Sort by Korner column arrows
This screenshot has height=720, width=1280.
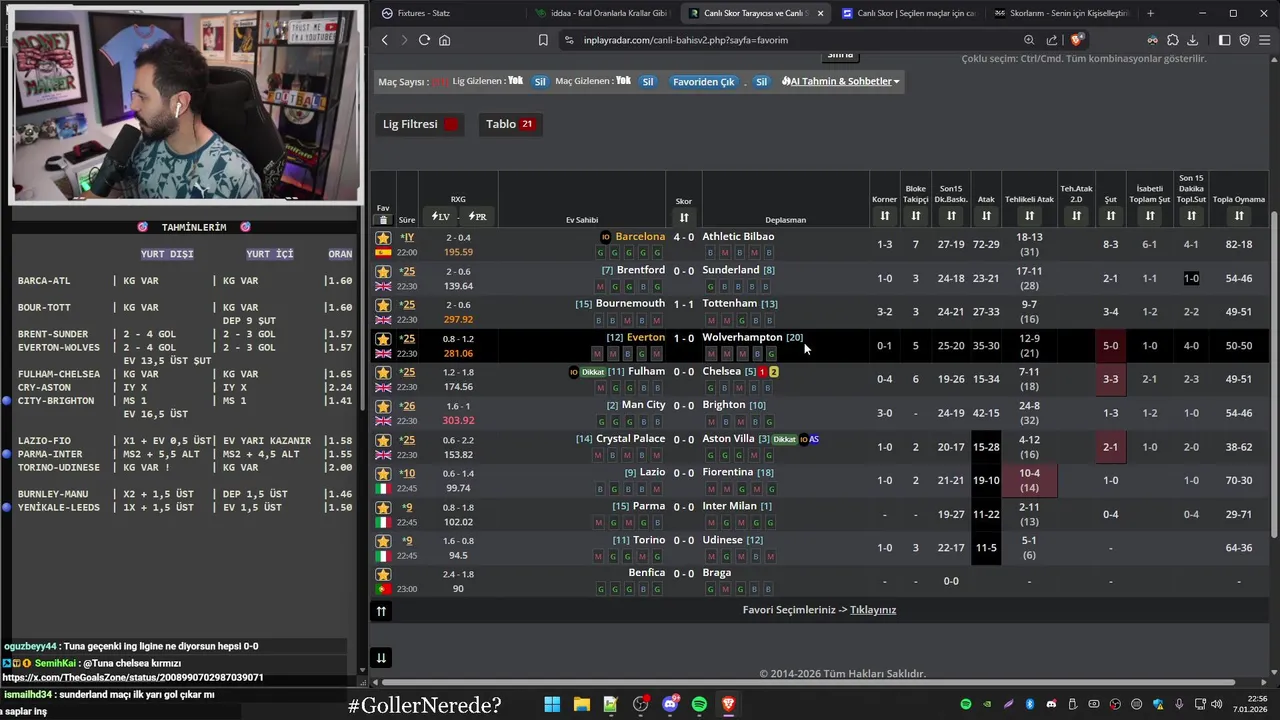pos(884,216)
